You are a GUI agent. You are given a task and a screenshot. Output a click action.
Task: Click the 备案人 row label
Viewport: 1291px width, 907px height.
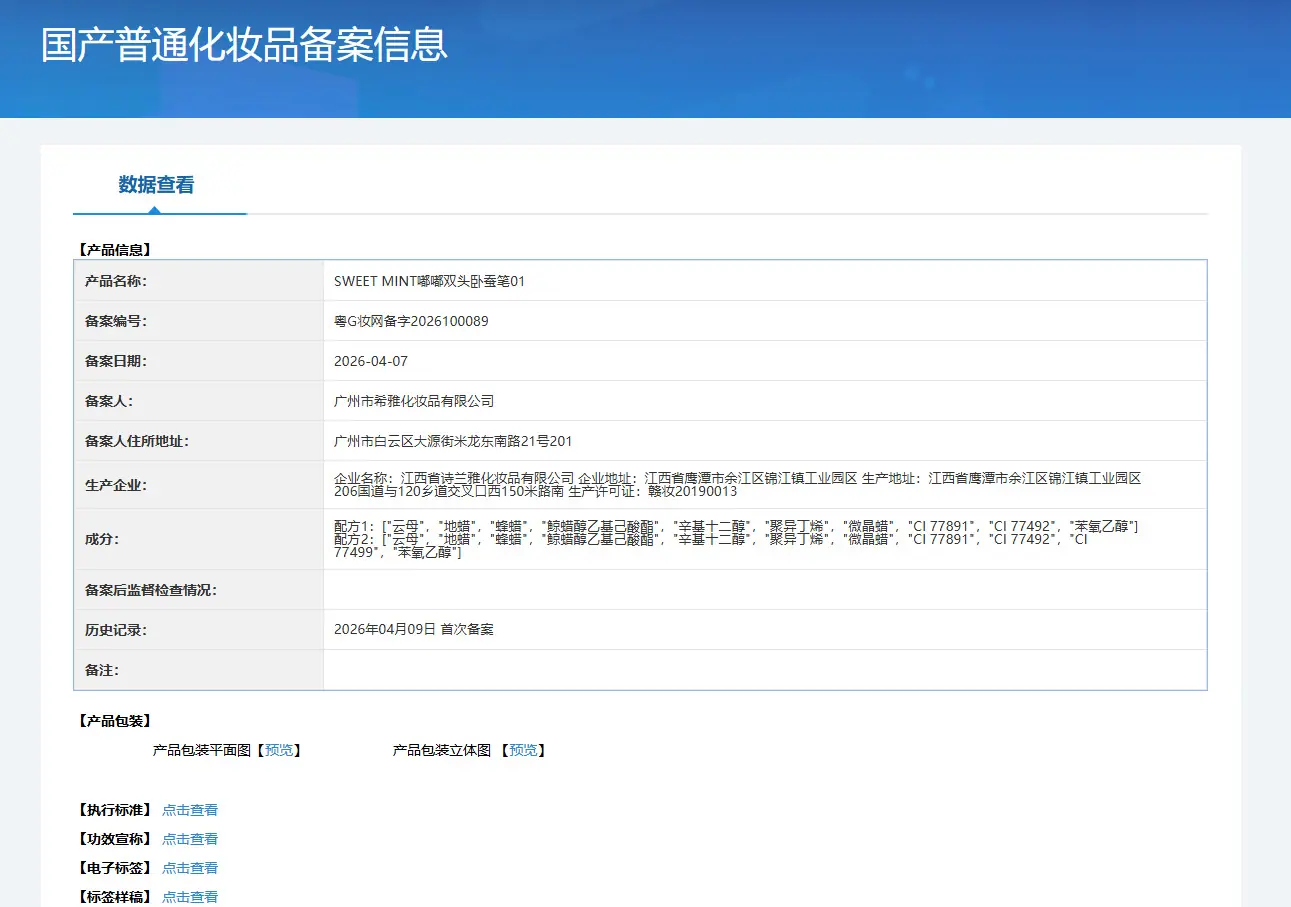[109, 401]
